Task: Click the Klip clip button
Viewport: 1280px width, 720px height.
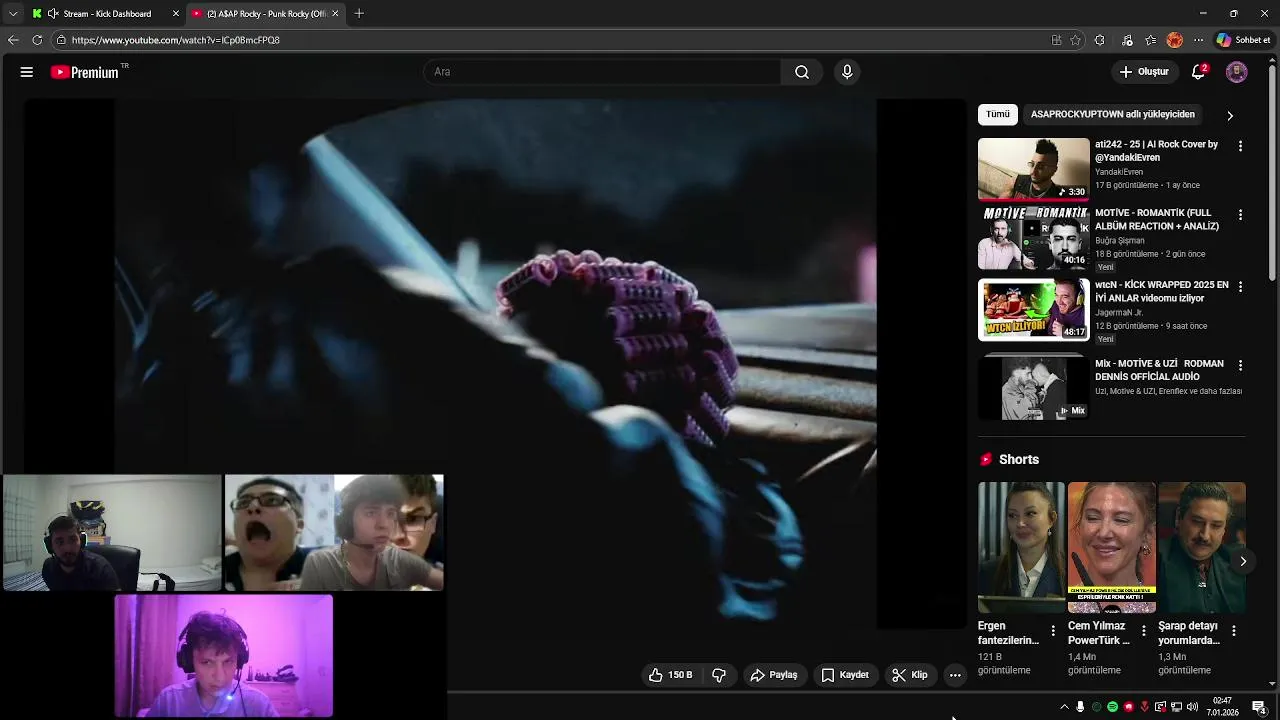Action: 910,675
